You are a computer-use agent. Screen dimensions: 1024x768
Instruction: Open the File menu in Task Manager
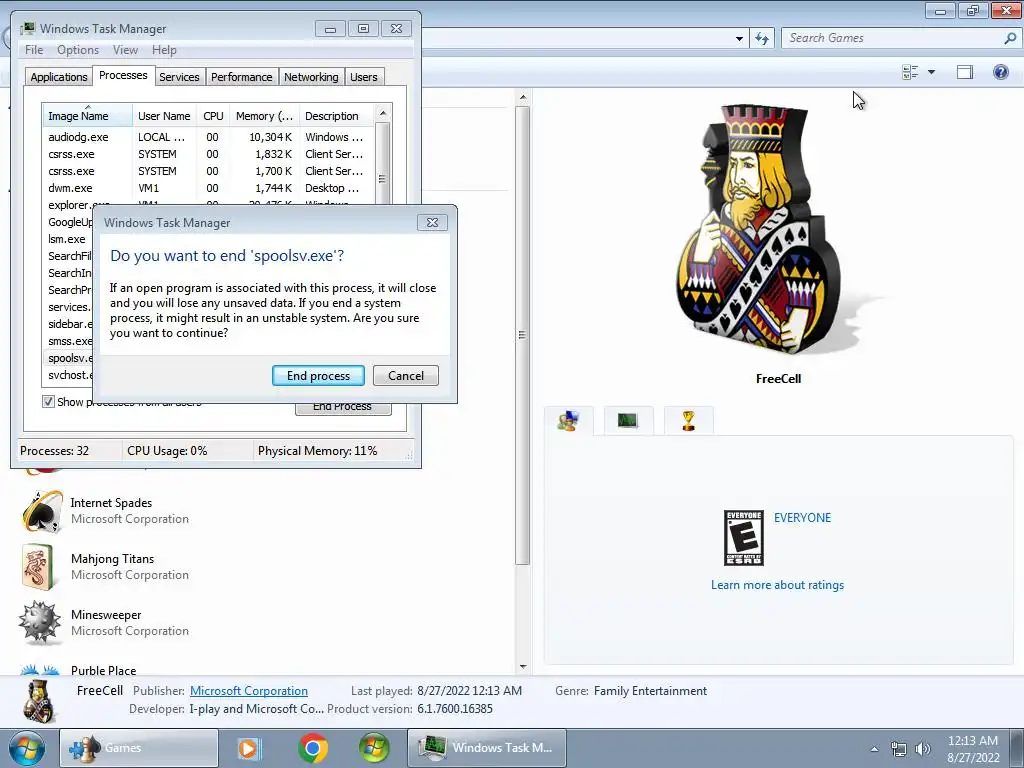(34, 50)
